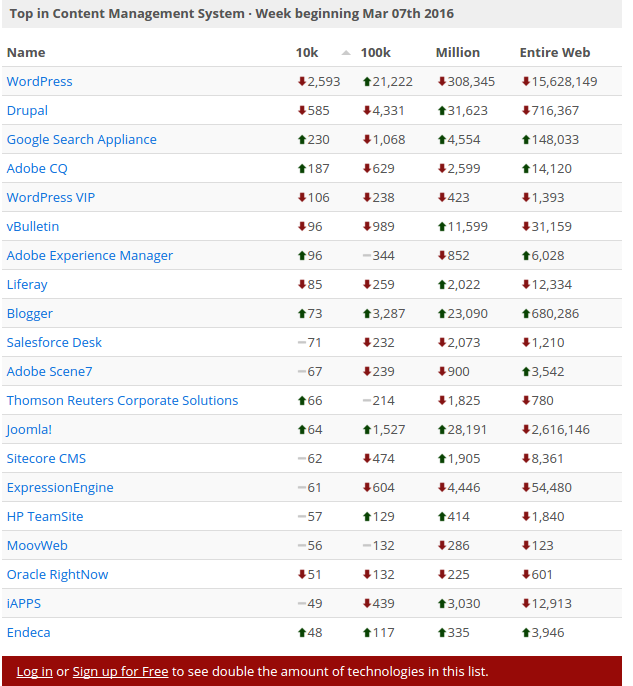Click green up arrow beside 129

367,516
